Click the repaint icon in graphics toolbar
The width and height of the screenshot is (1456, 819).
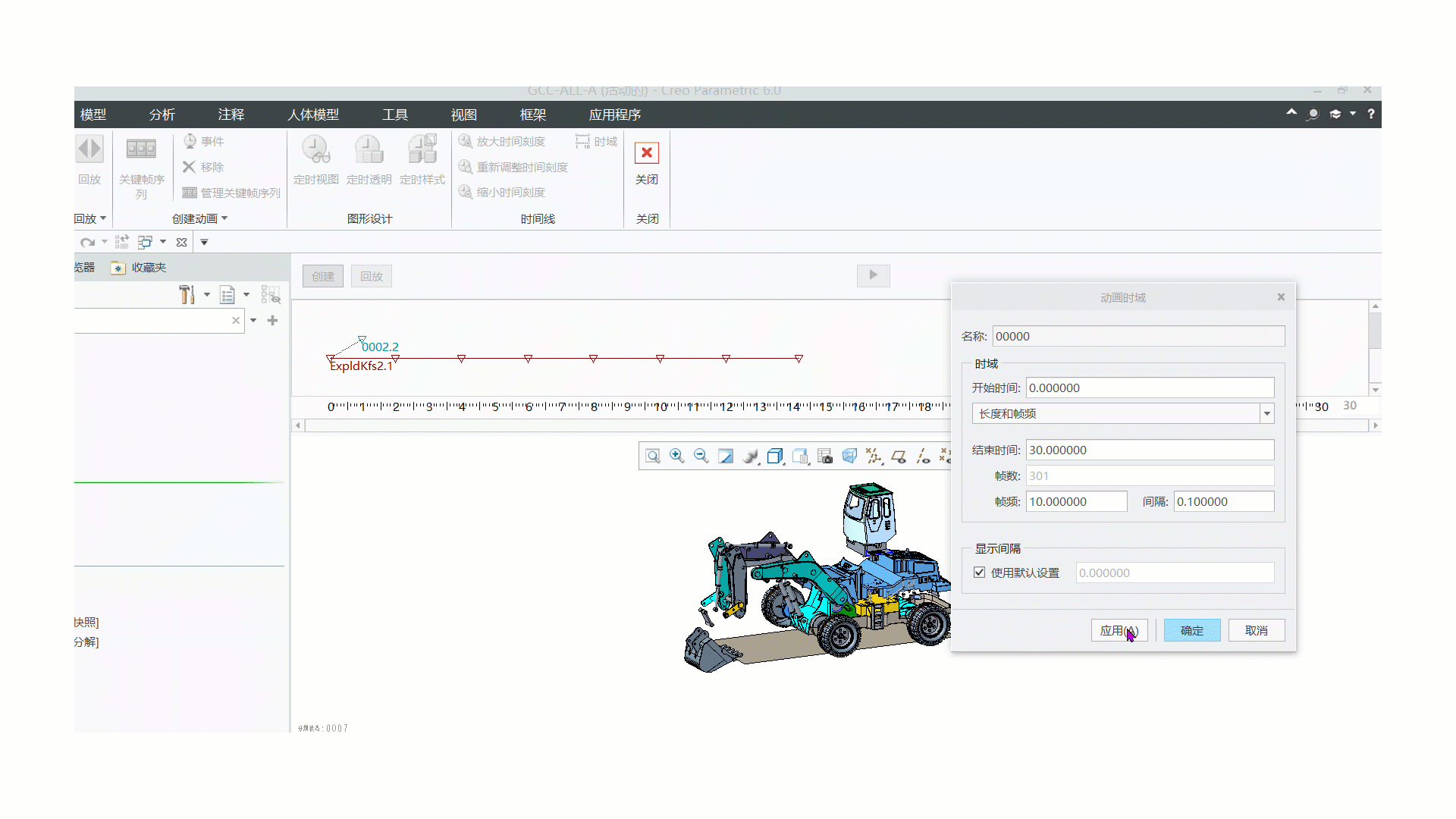pyautogui.click(x=726, y=456)
